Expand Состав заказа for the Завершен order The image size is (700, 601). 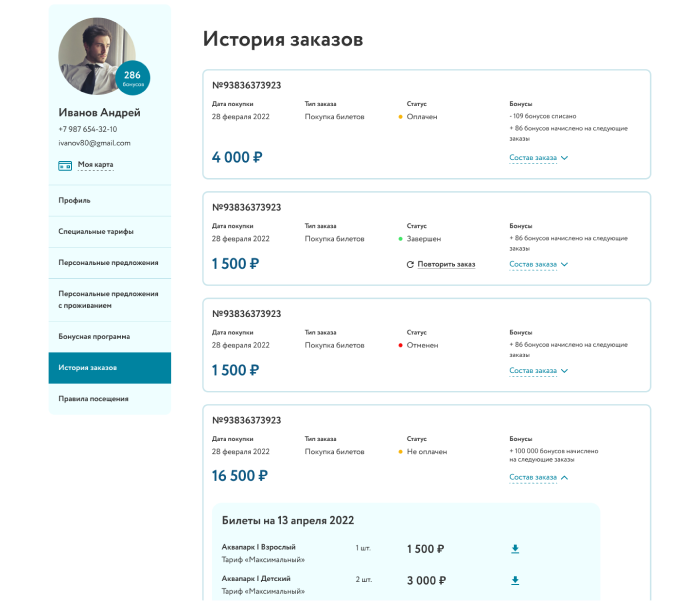pyautogui.click(x=538, y=265)
